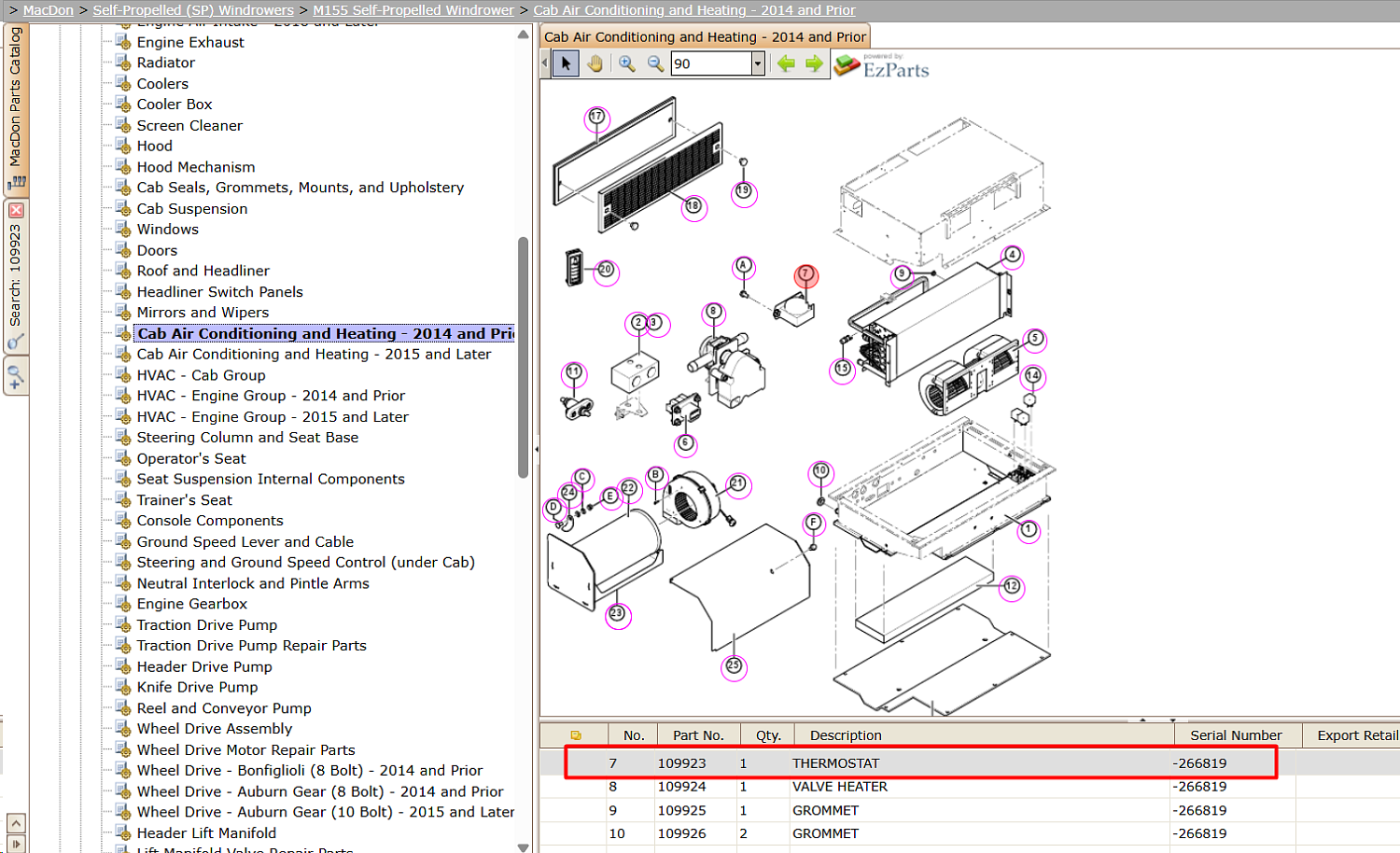Click the Mirrors and Wipers page icon
1400x853 pixels.
click(123, 313)
